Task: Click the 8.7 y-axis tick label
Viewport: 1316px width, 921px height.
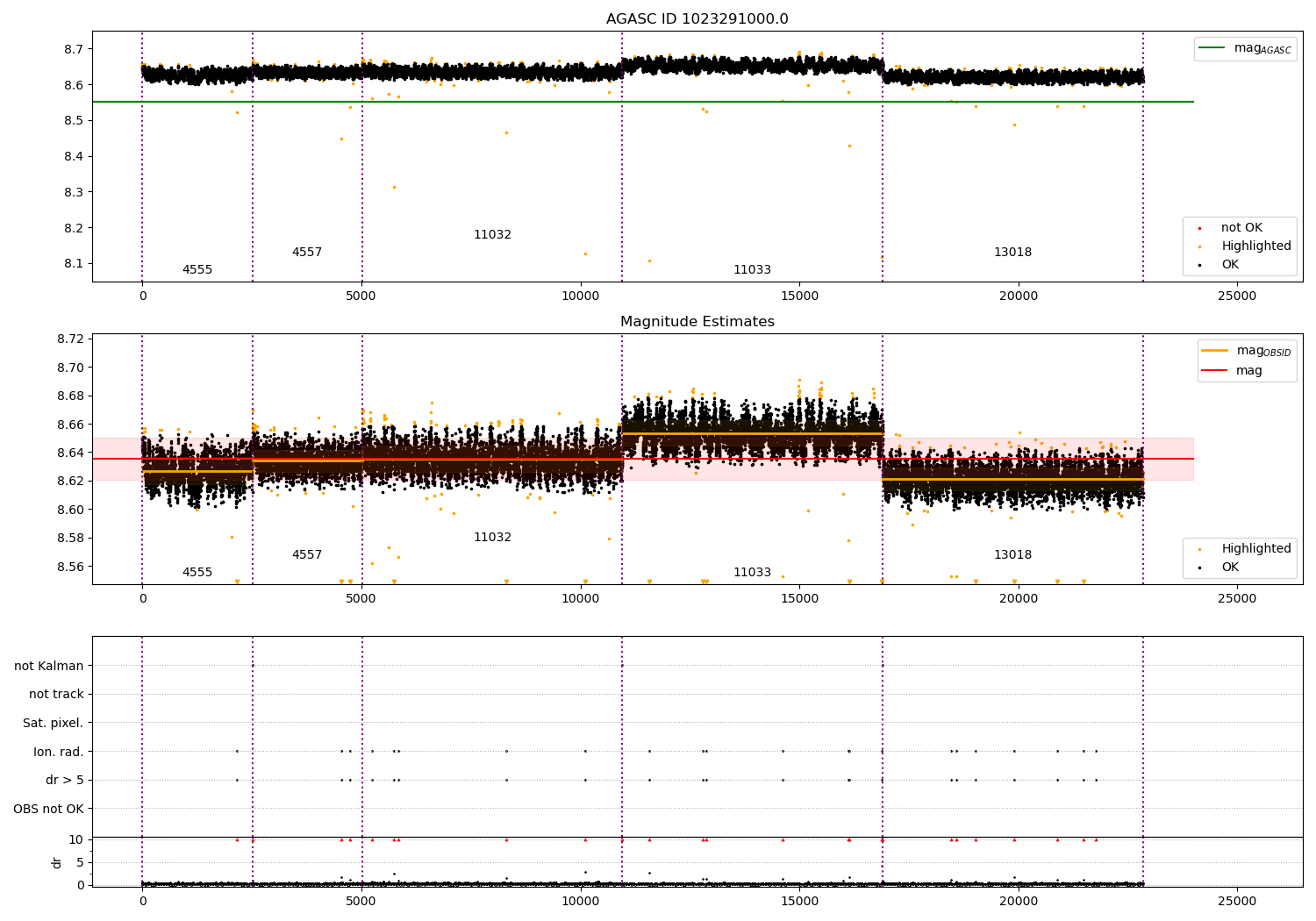Action: (x=72, y=49)
